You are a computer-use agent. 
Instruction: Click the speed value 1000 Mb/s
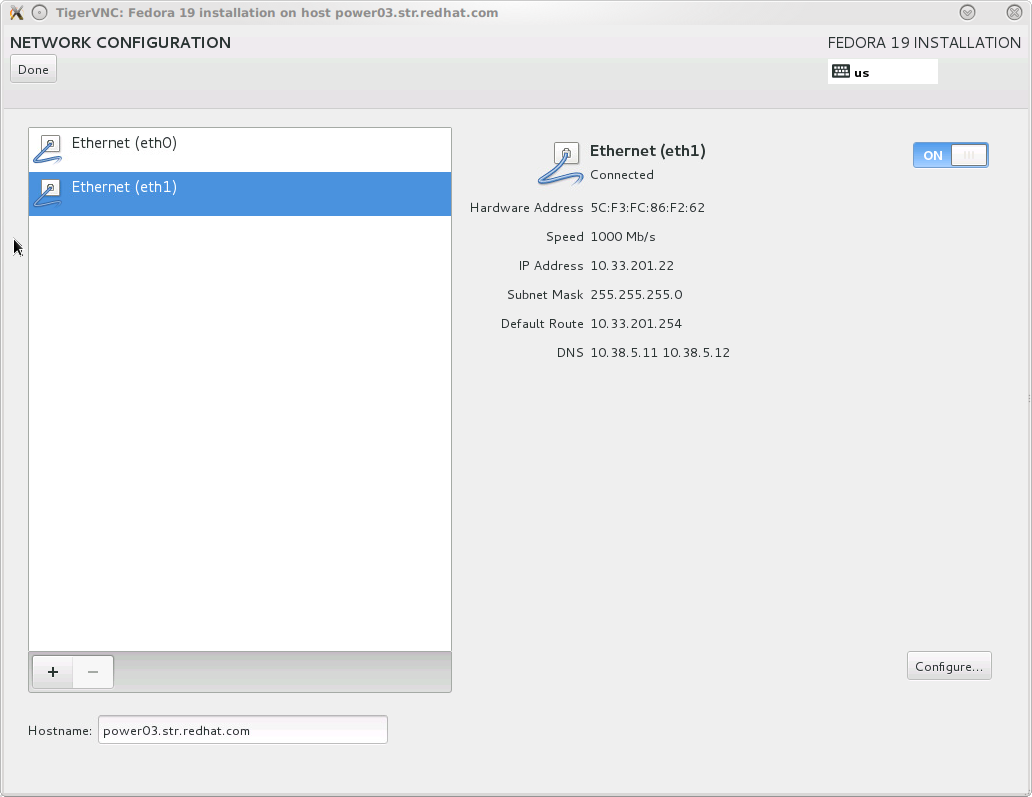[x=623, y=236]
